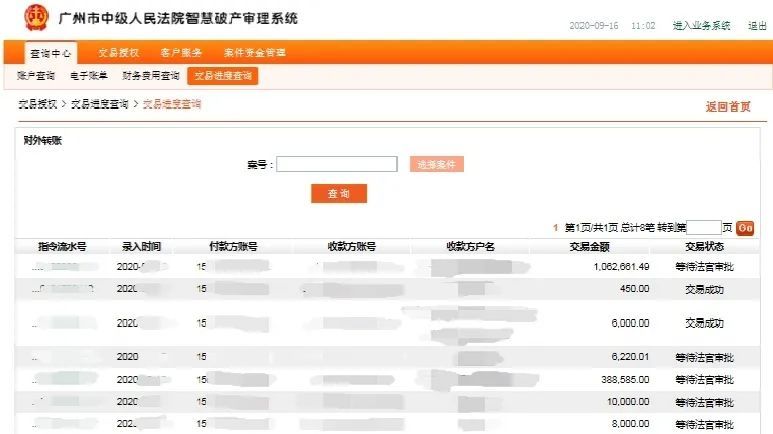The width and height of the screenshot is (773, 434).
Task: Select the amount 1,062,661.49
Action: click(621, 267)
